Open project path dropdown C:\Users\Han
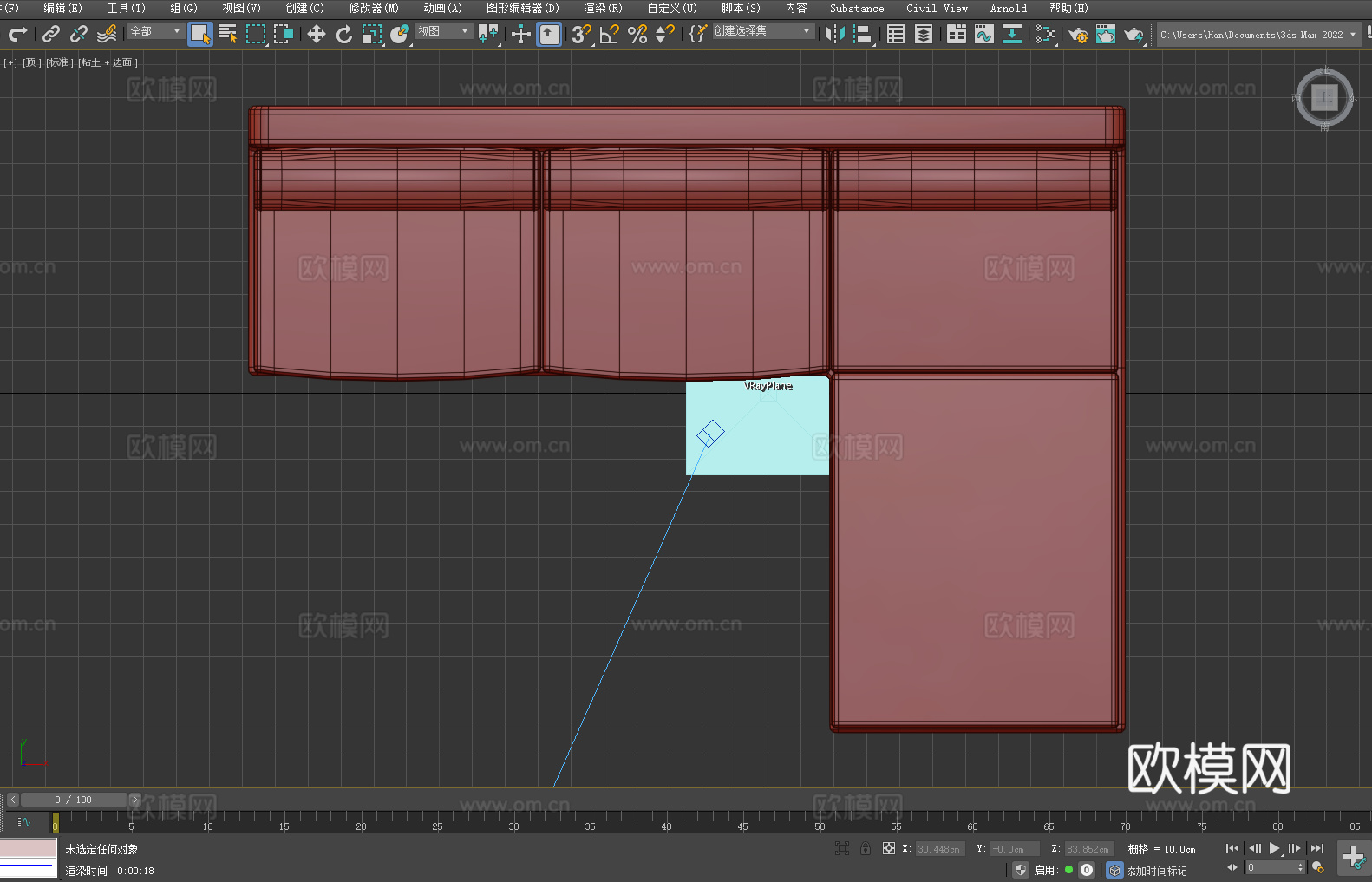 click(1258, 35)
